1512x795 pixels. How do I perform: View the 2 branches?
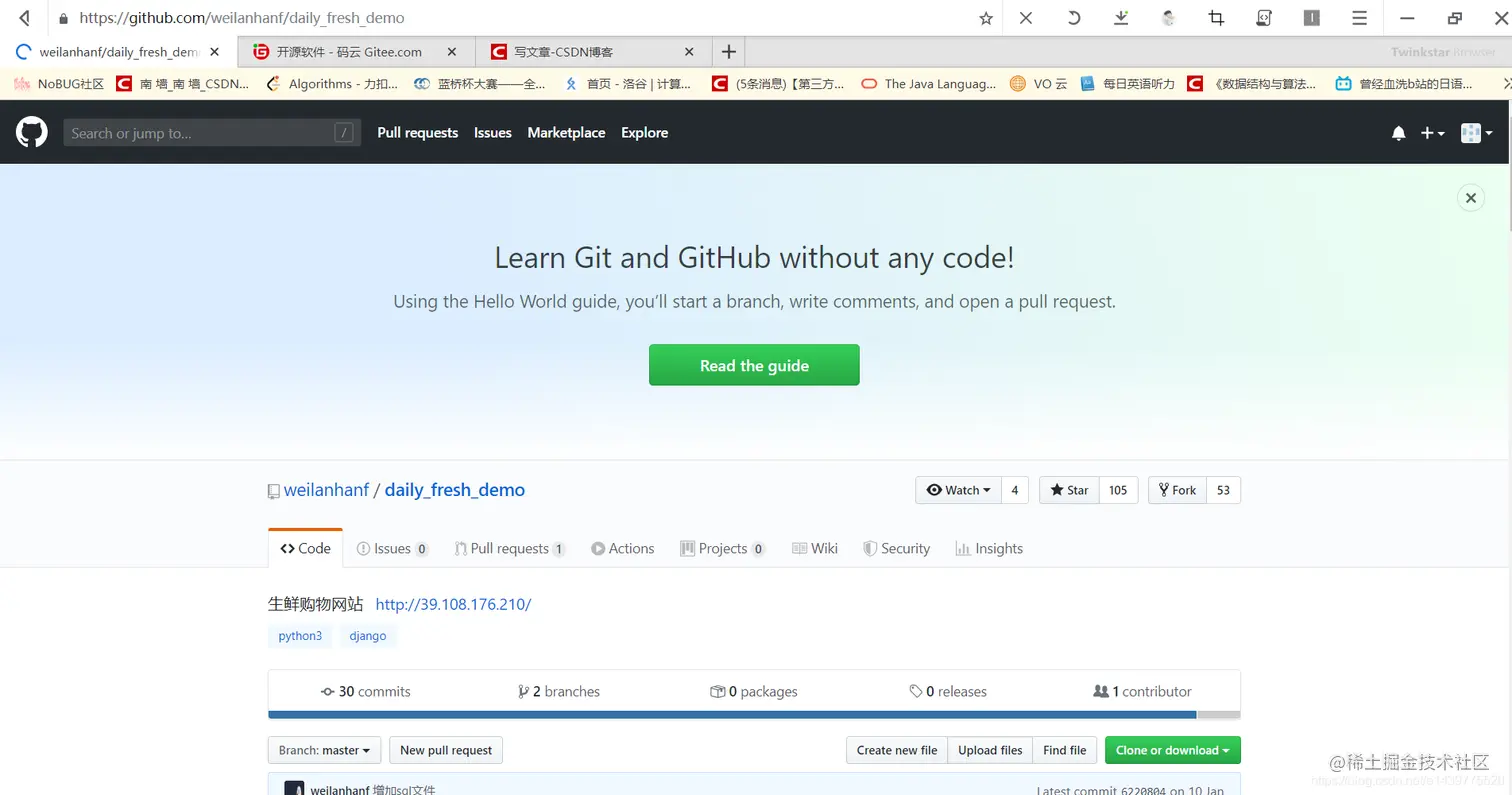click(x=559, y=691)
